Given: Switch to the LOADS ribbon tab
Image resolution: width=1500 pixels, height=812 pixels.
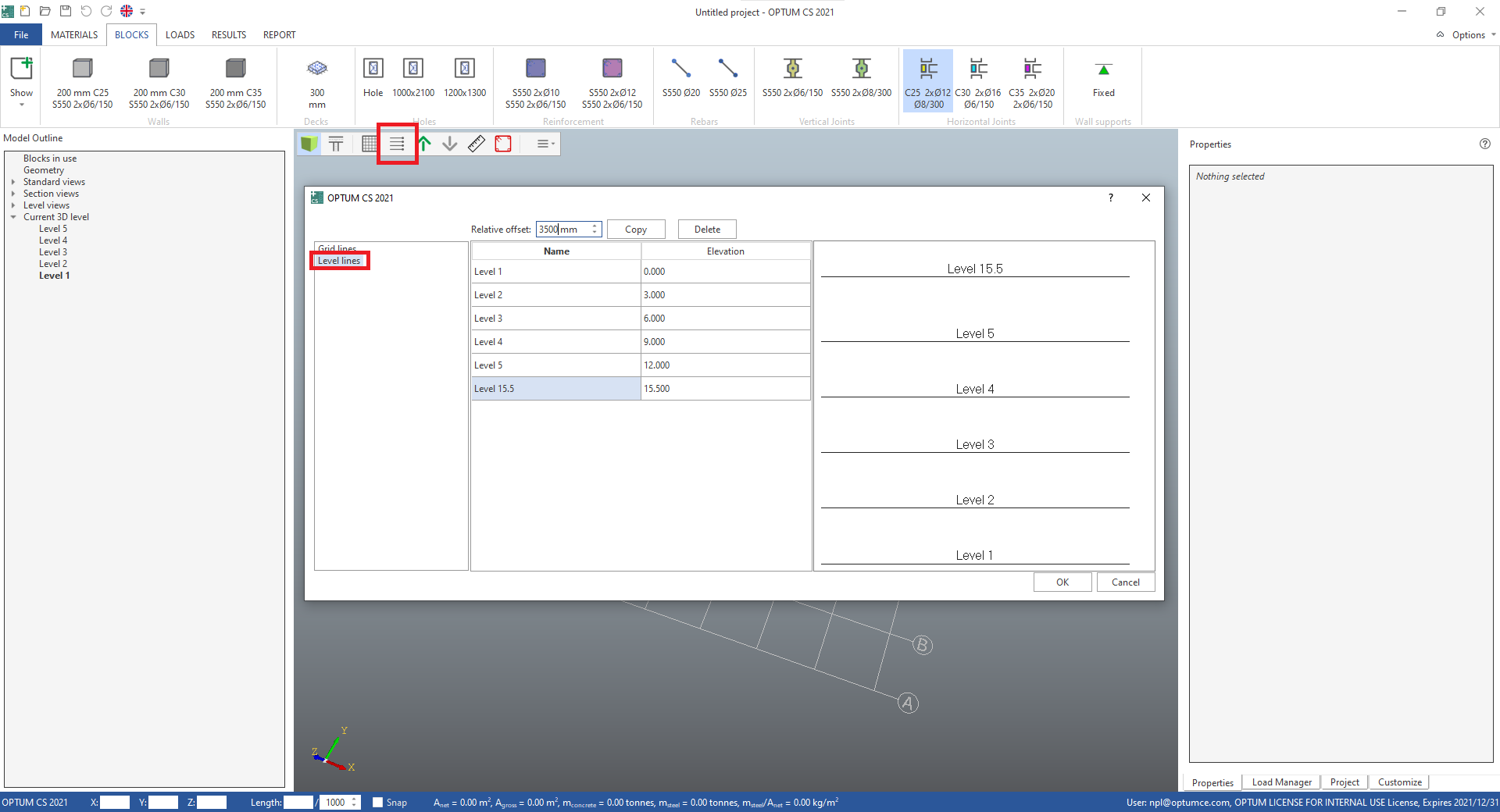Looking at the screenshot, I should [180, 34].
